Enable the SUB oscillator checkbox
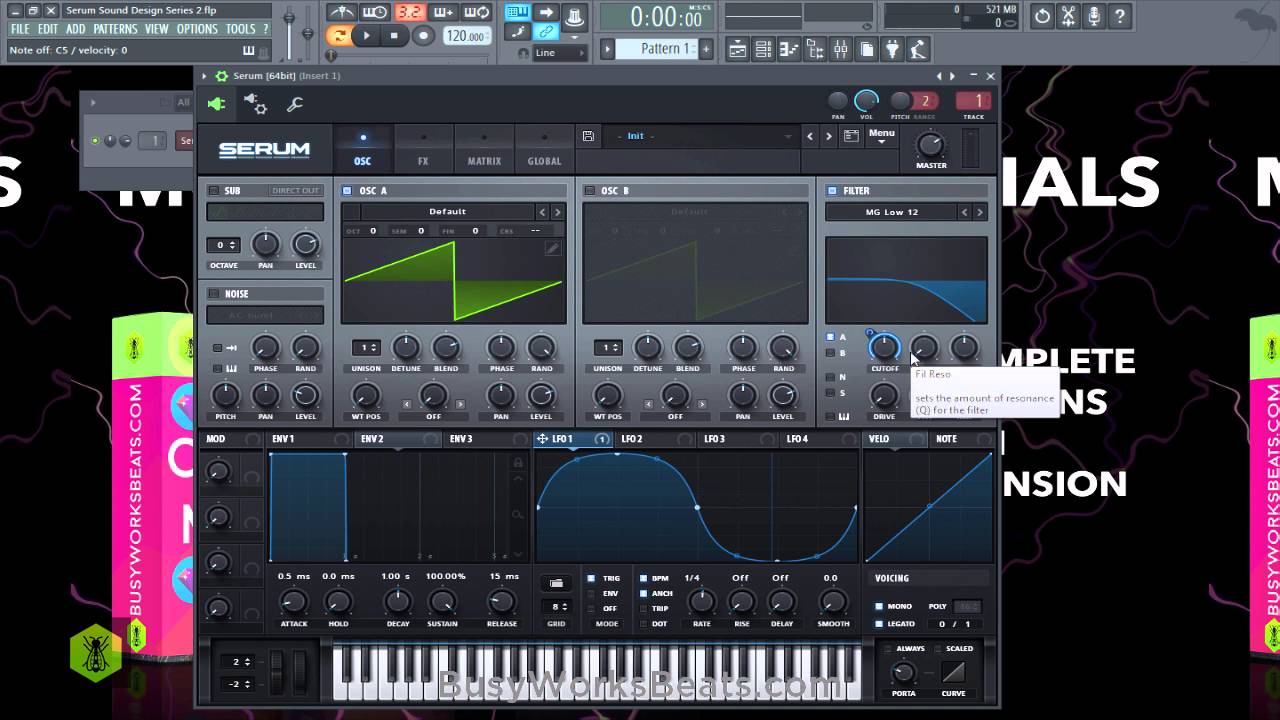 [213, 190]
